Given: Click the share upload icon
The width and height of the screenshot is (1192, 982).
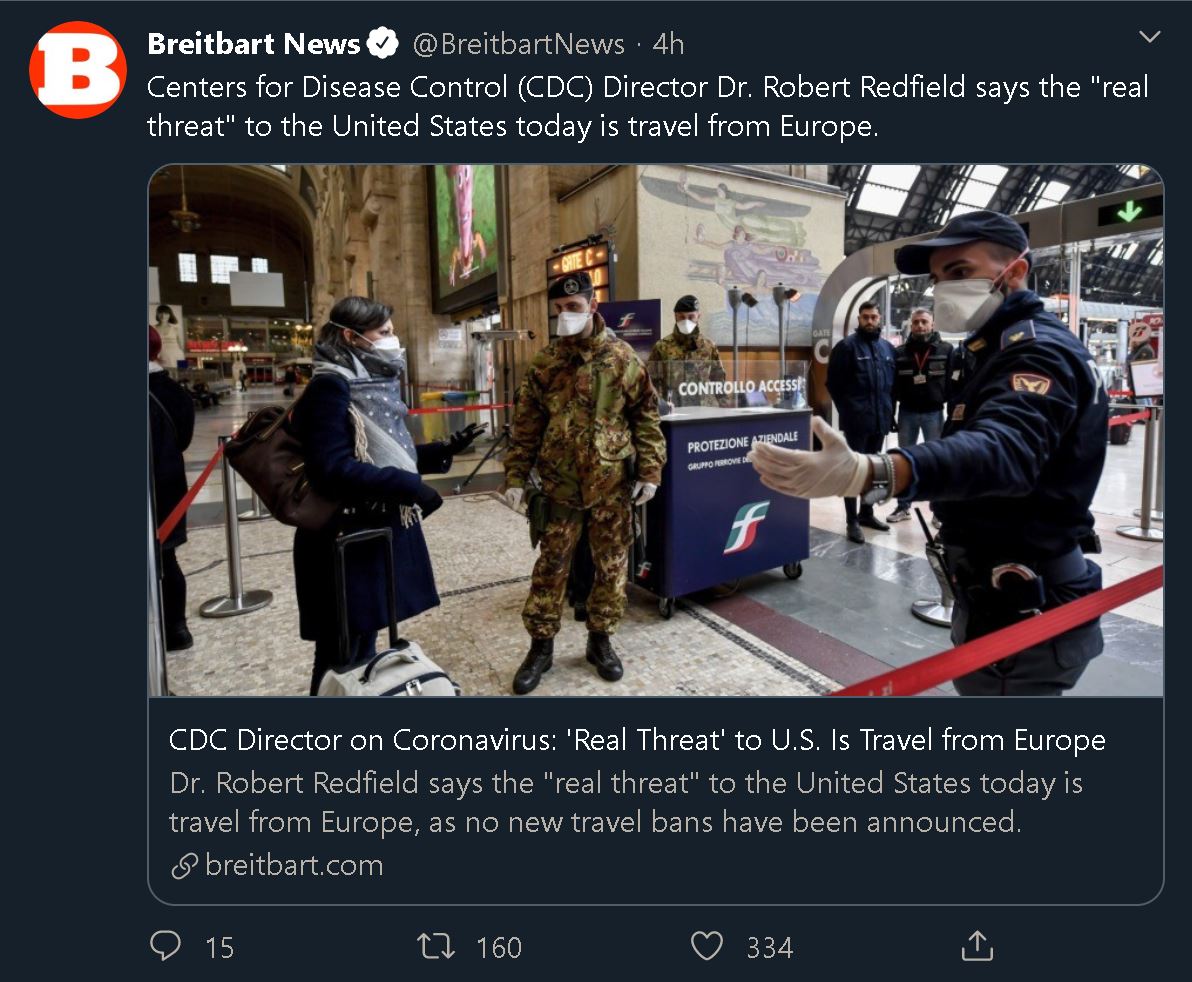Looking at the screenshot, I should coord(977,946).
